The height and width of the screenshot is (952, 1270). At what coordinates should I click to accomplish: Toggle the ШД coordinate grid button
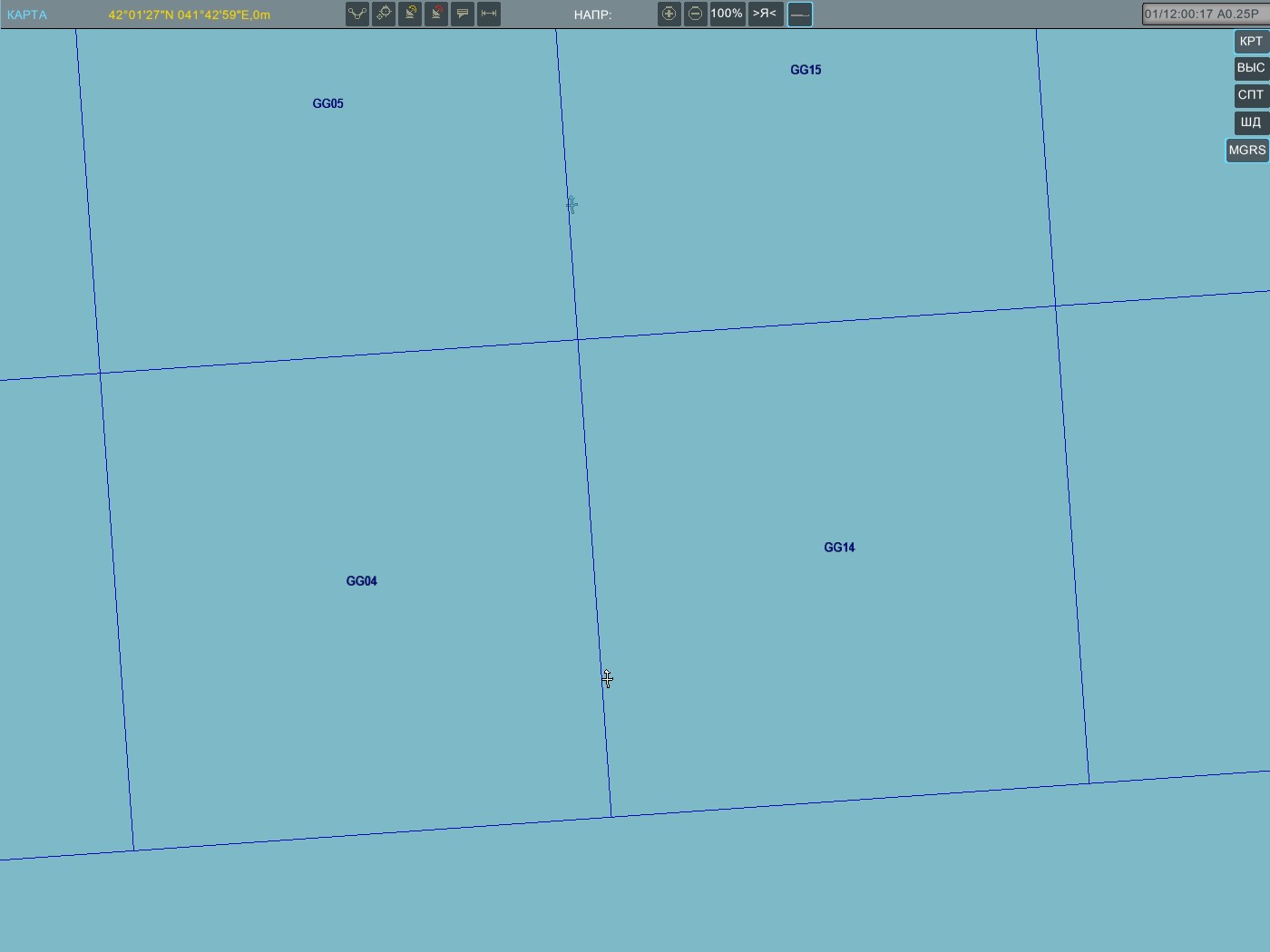click(1251, 122)
